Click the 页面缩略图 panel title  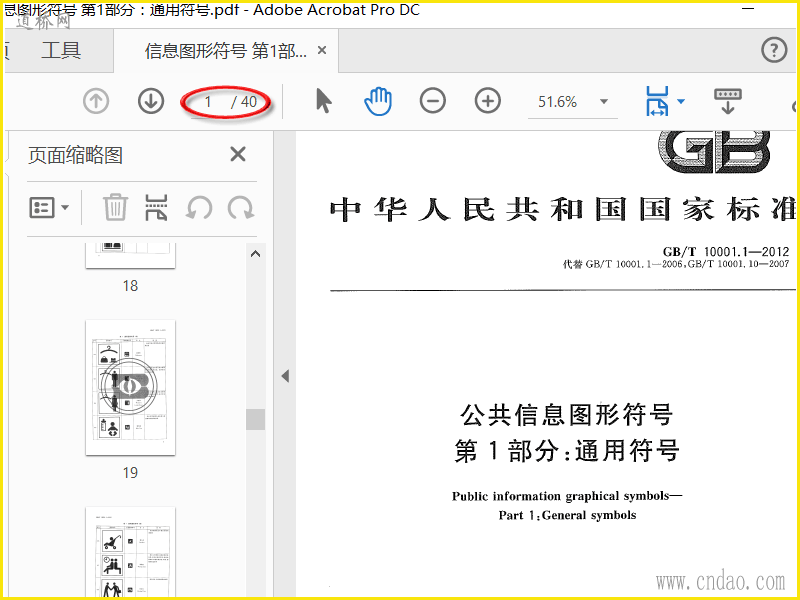[x=76, y=155]
